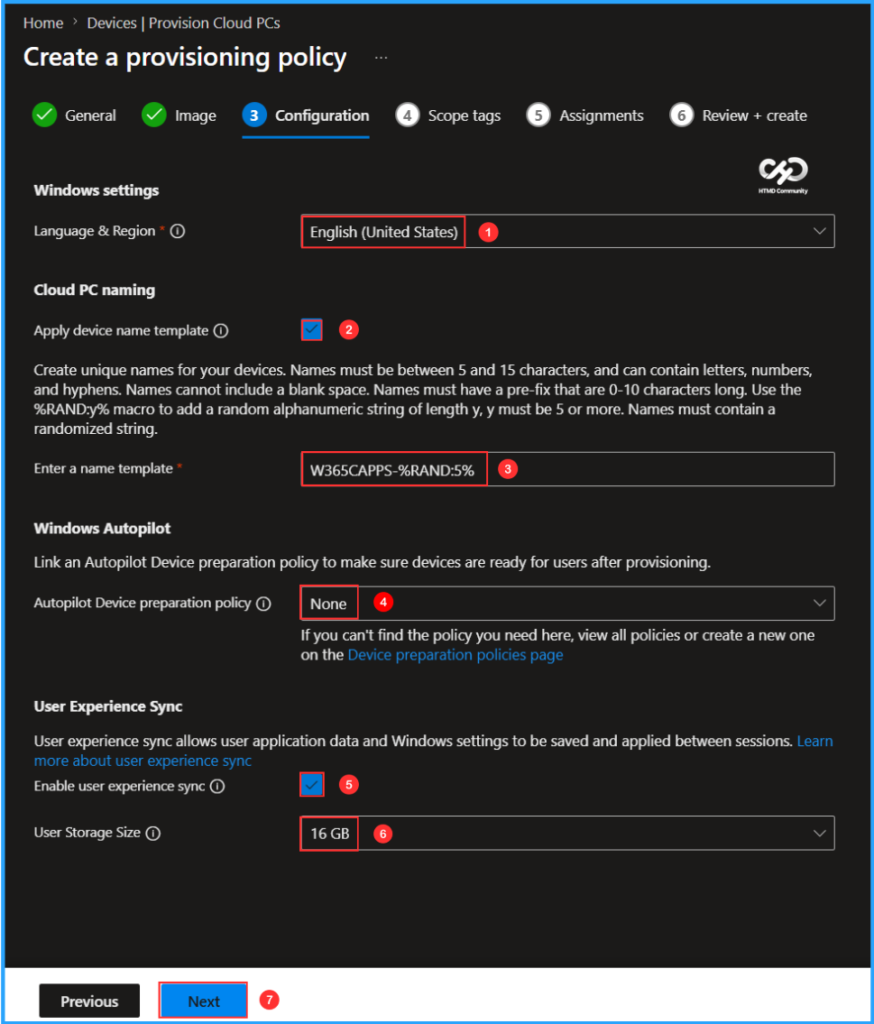
Task: Click the Cloud PC naming heading
Action: tap(95, 290)
